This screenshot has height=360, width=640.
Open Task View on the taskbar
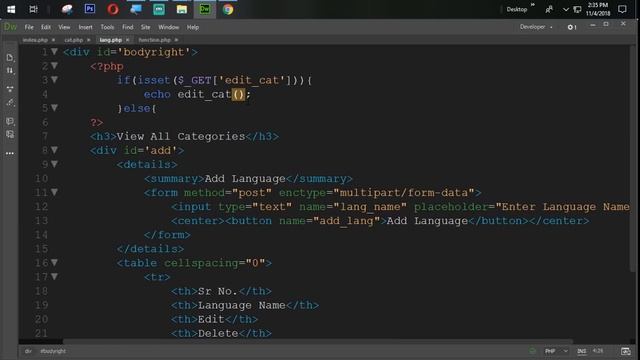pos(33,9)
